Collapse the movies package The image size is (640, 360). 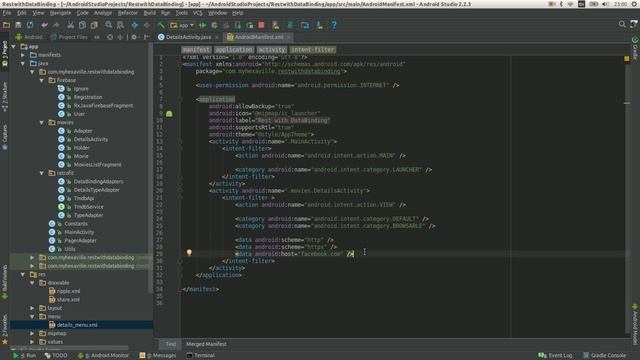coord(42,122)
